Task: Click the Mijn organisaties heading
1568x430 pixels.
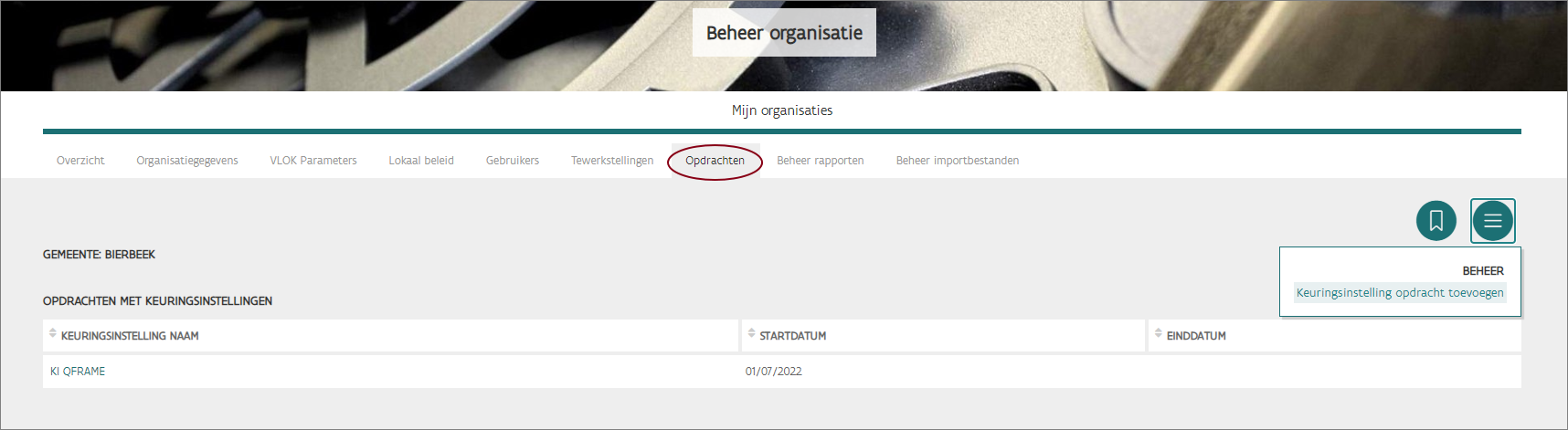Action: tap(782, 110)
